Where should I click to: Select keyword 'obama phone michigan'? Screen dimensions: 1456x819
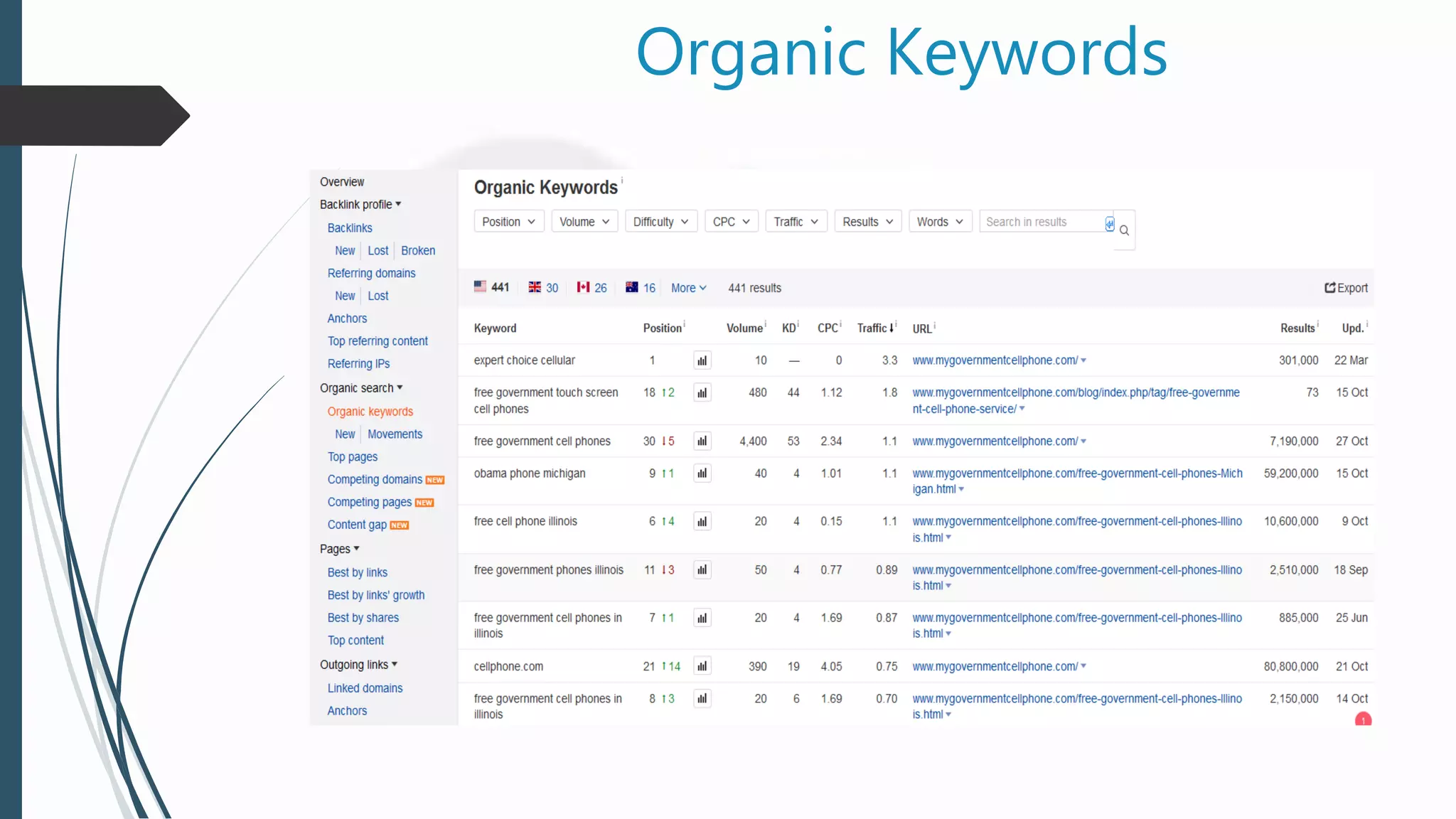[530, 473]
